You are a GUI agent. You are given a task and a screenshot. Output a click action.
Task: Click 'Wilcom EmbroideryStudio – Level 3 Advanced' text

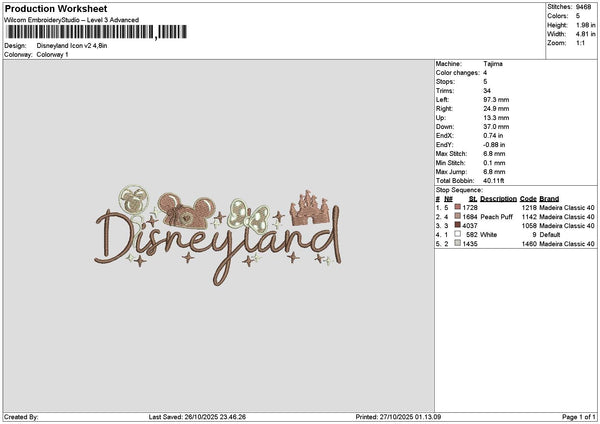click(72, 20)
